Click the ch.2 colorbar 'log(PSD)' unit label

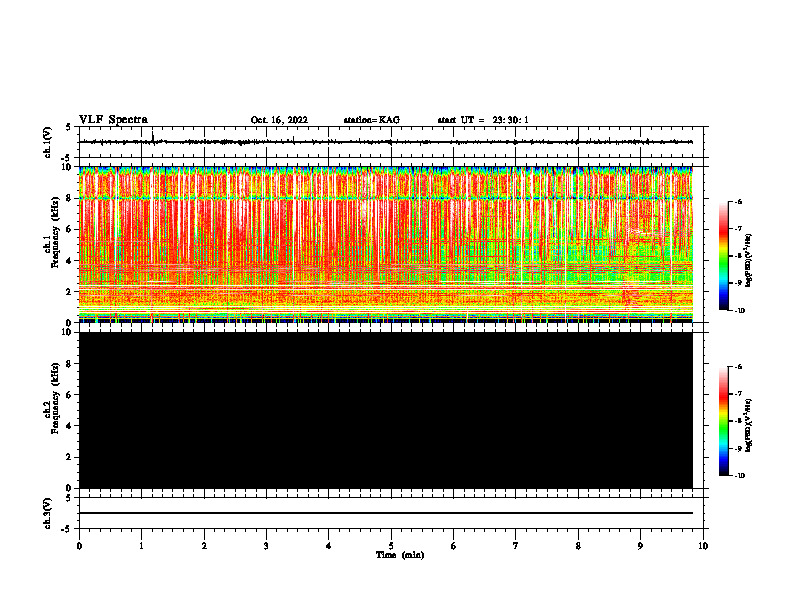(748, 425)
